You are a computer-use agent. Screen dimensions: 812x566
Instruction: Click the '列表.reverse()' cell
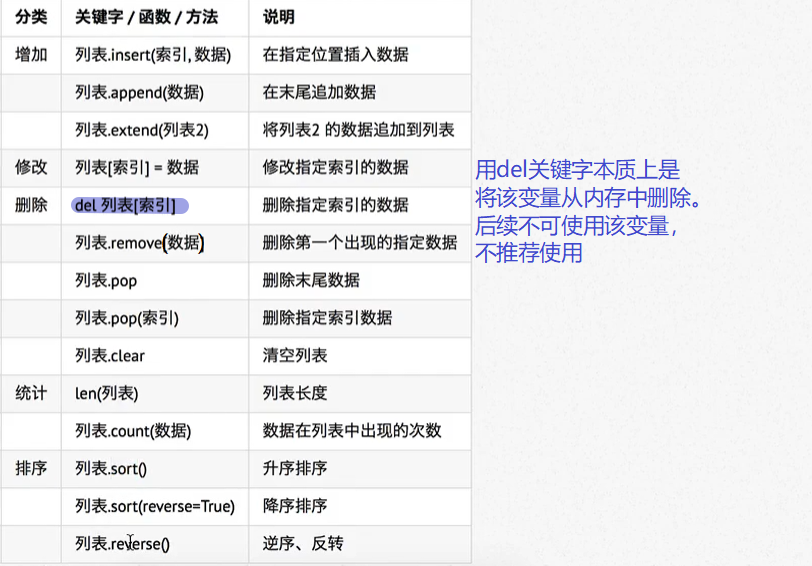pos(122,543)
